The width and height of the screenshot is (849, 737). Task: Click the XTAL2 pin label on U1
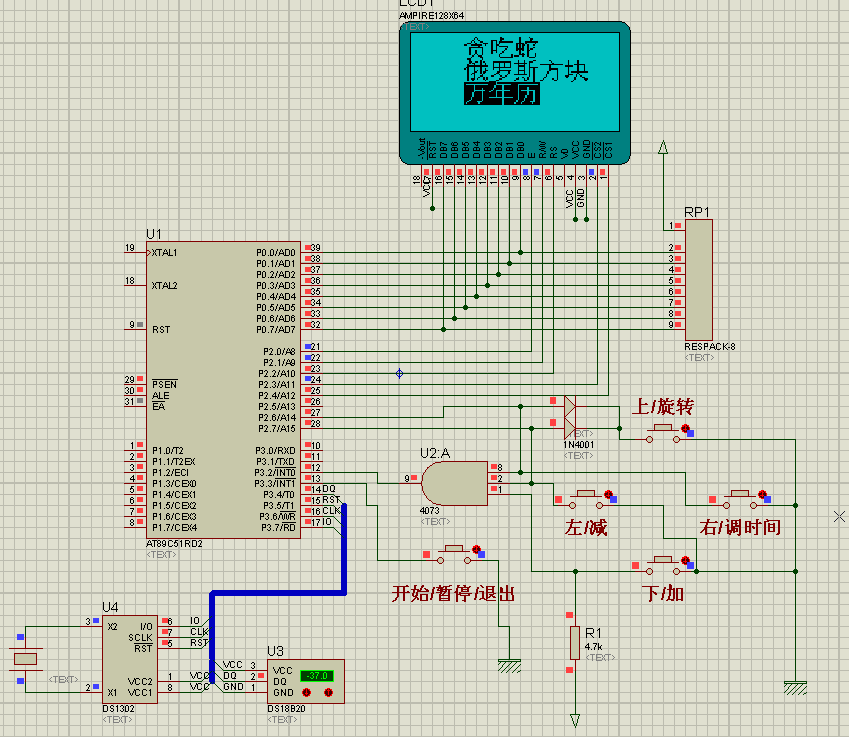[165, 285]
